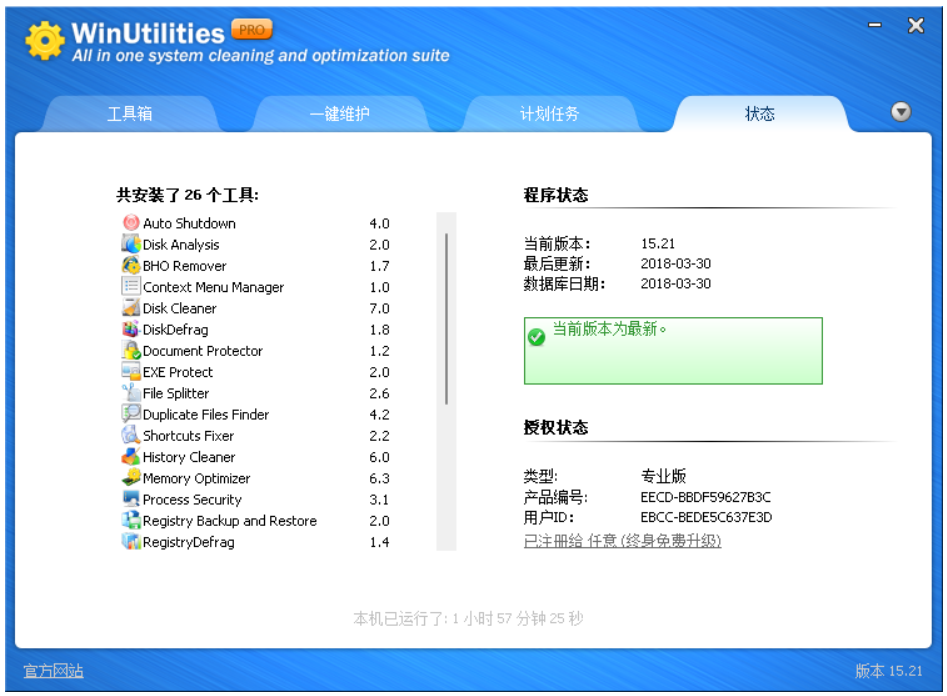Select the Disk Analysis list entry
The image size is (947, 696).
tap(181, 244)
